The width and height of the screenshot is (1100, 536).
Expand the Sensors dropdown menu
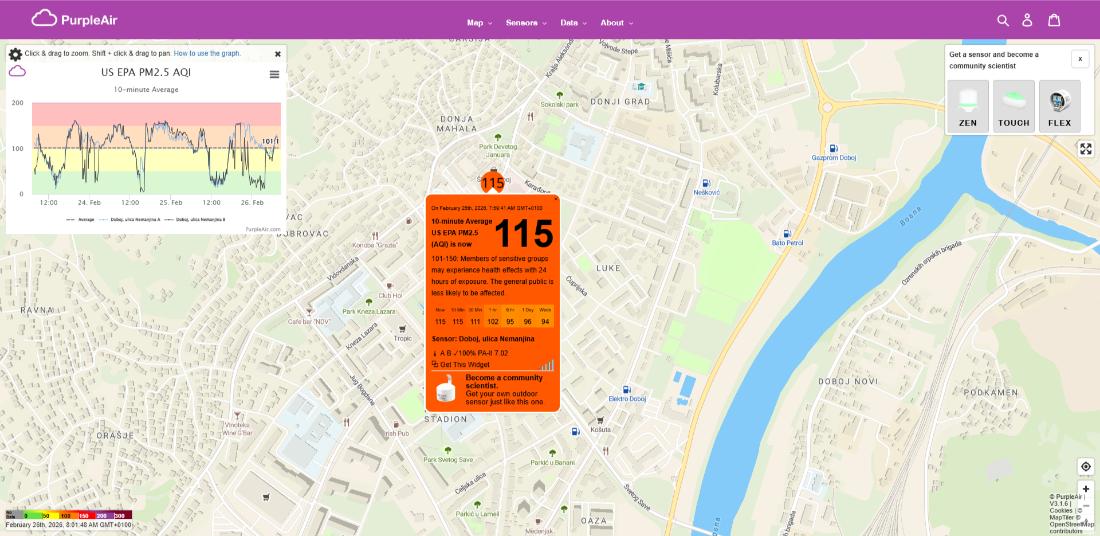(526, 23)
